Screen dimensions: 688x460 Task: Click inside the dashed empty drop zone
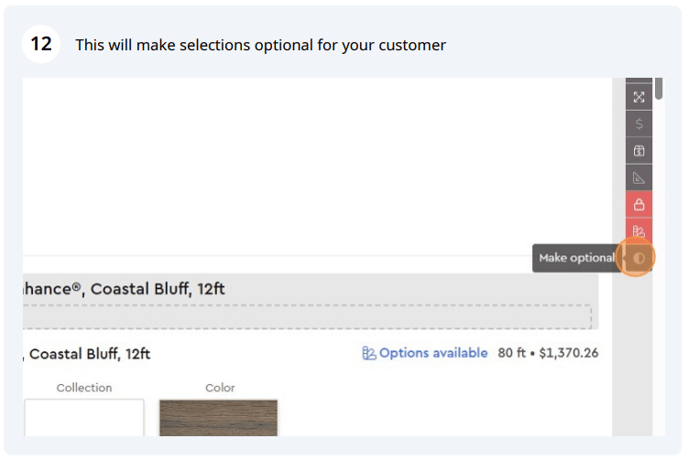307,316
